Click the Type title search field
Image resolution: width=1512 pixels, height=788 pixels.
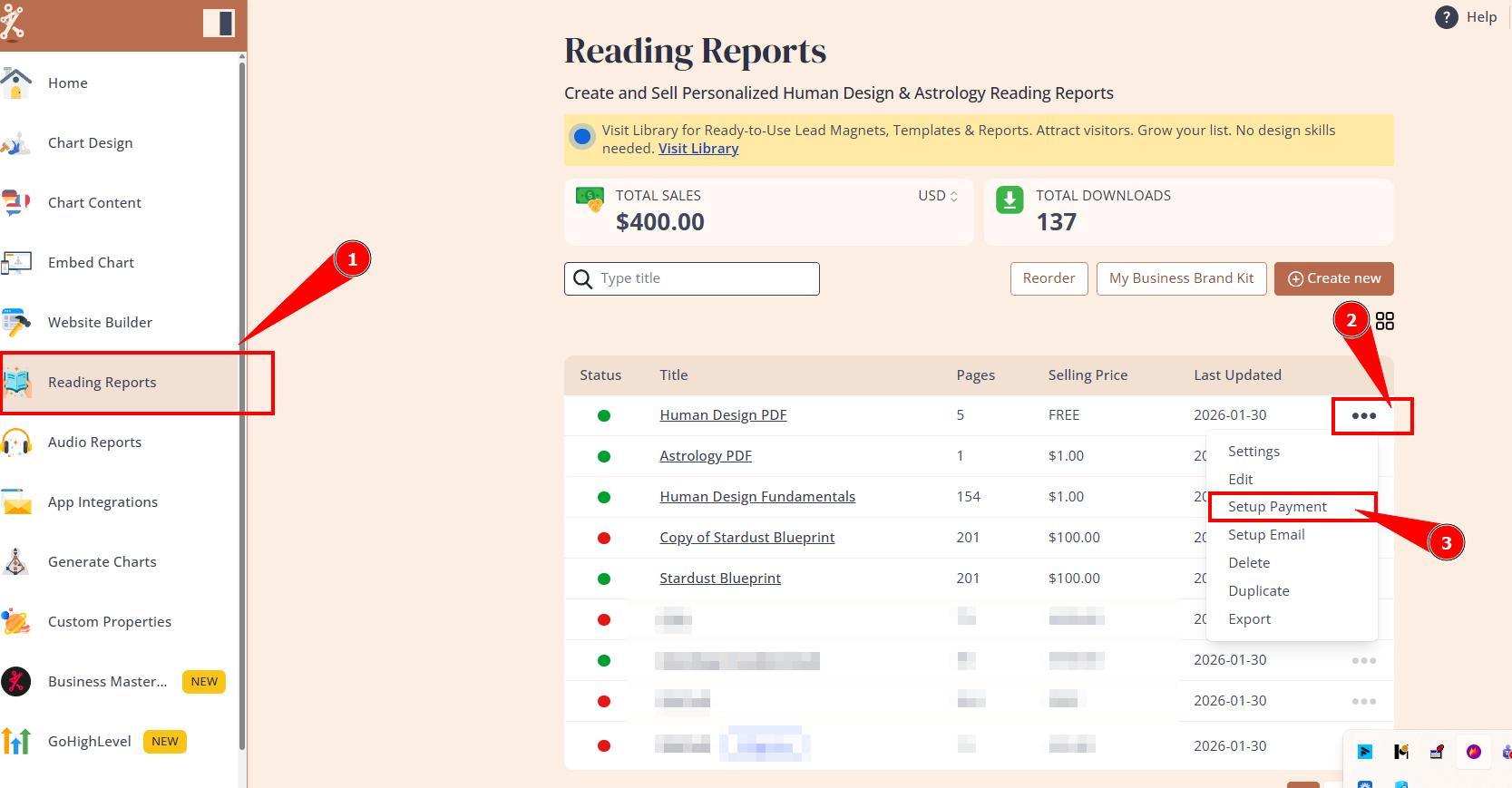(703, 278)
